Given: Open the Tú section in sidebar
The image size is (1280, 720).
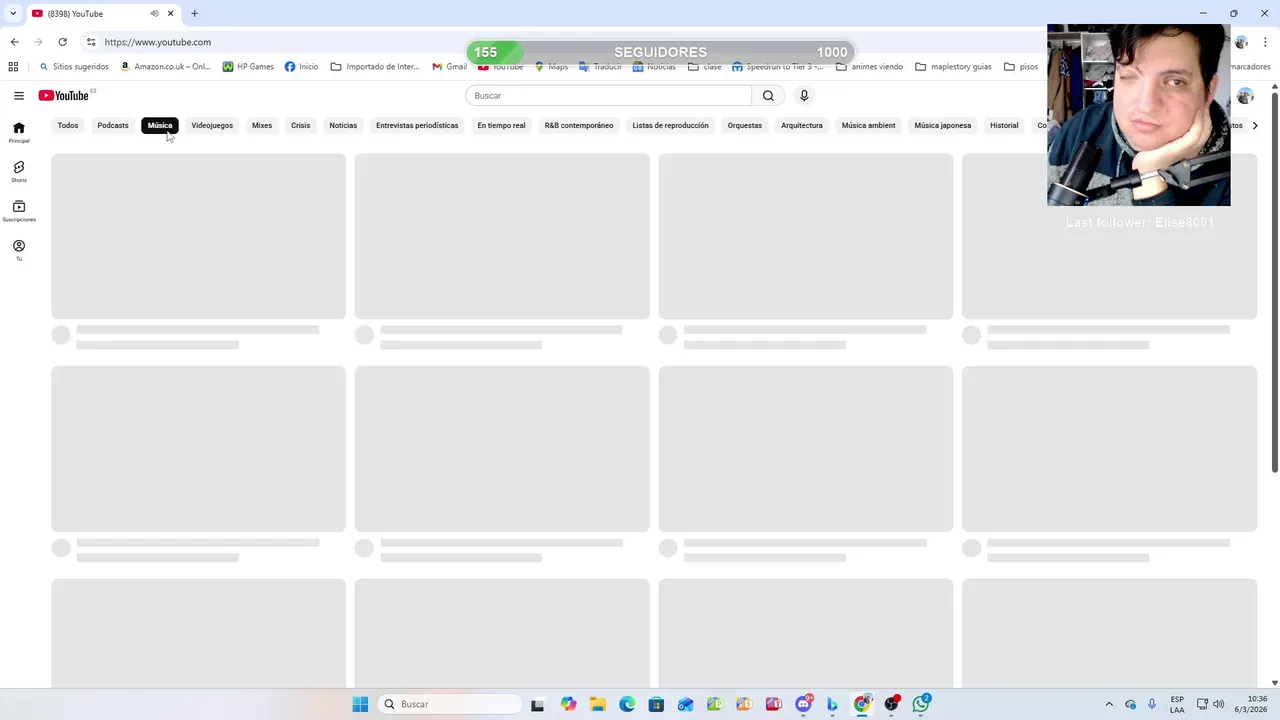Looking at the screenshot, I should tap(19, 250).
